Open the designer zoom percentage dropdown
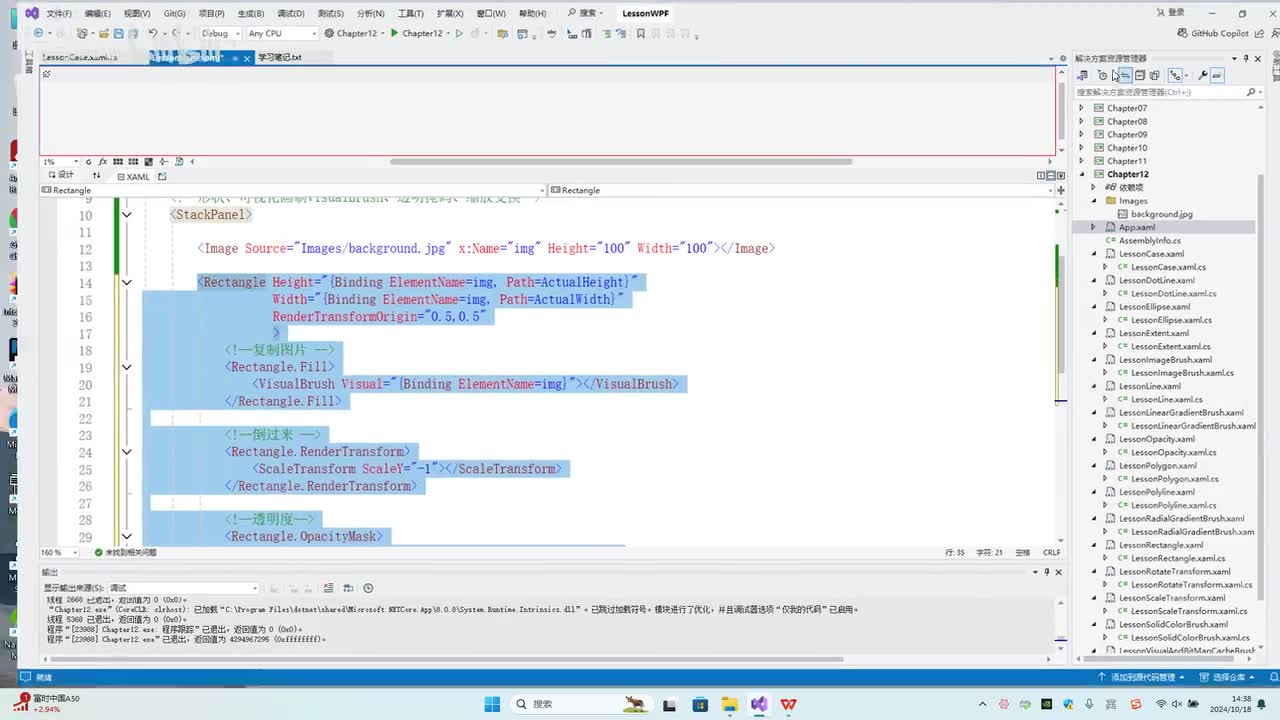The width and height of the screenshot is (1280, 720). (x=60, y=162)
